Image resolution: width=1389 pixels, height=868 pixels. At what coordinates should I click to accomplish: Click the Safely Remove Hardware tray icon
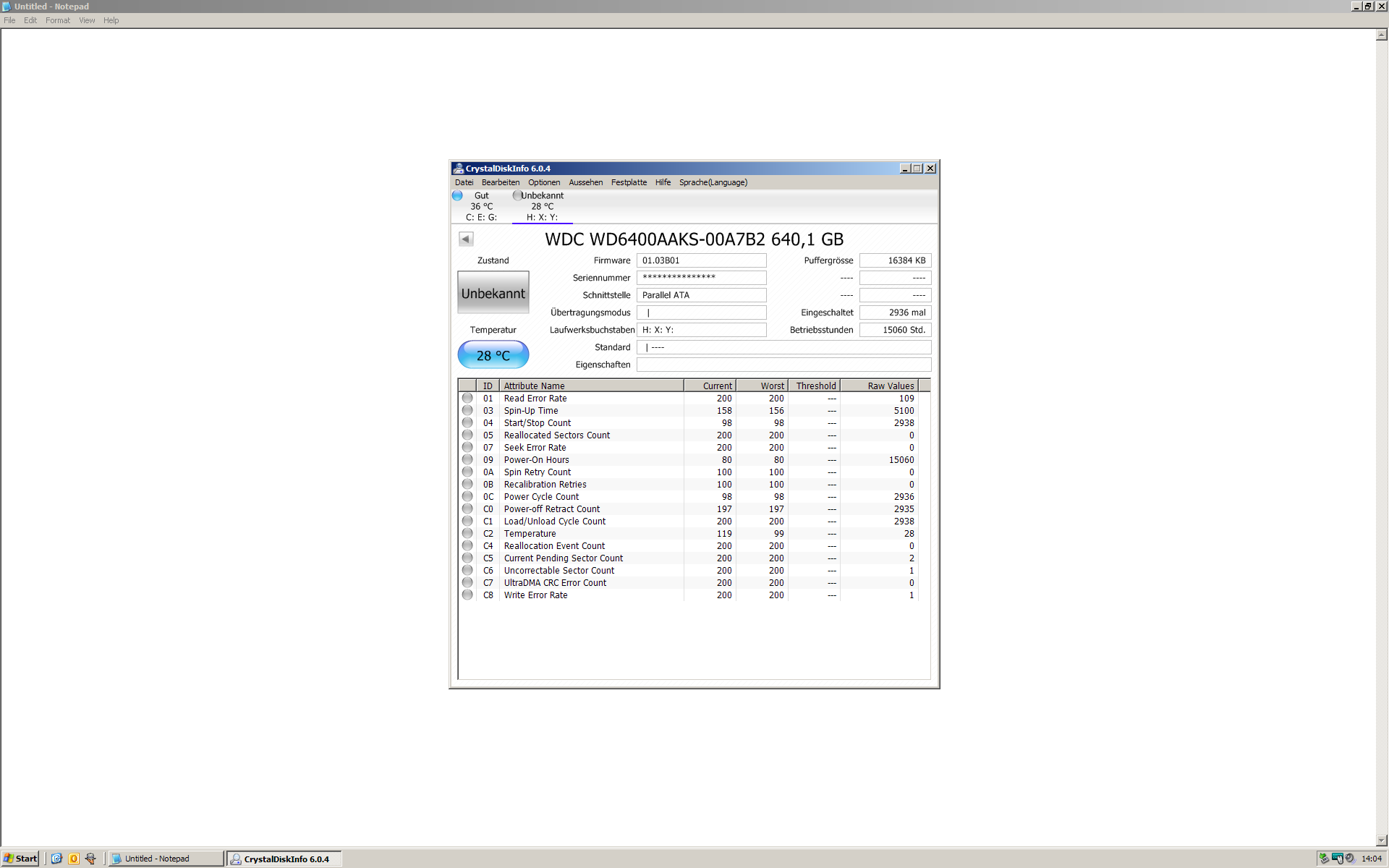click(1324, 859)
